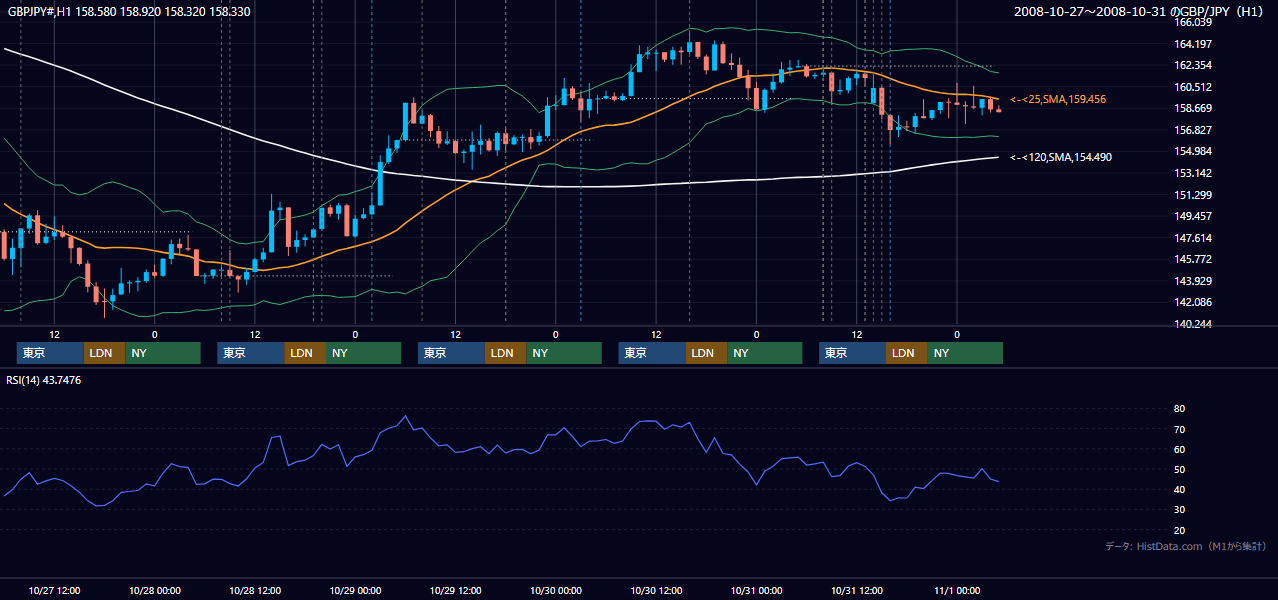
Task: Click the 164.197 price axis label
Action: 1193,44
